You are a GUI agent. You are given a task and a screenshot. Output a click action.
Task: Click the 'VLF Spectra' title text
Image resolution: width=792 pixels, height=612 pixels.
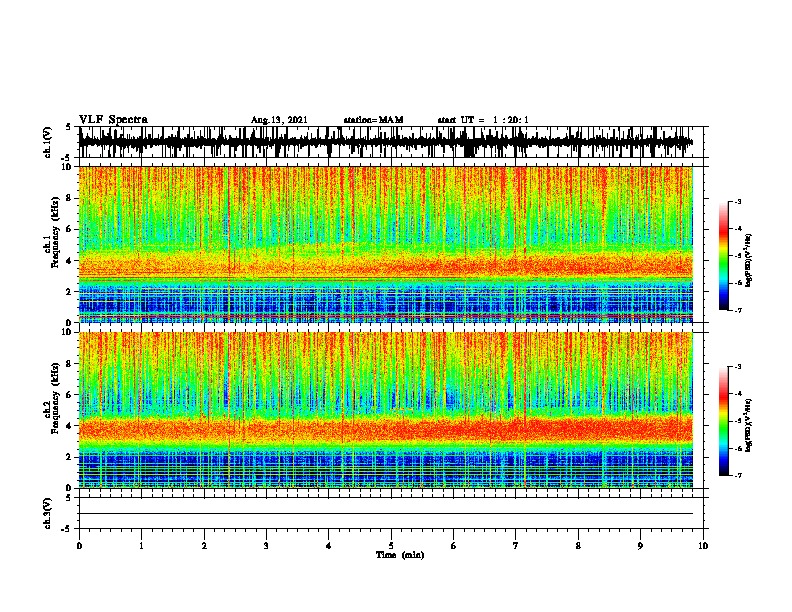[113, 119]
